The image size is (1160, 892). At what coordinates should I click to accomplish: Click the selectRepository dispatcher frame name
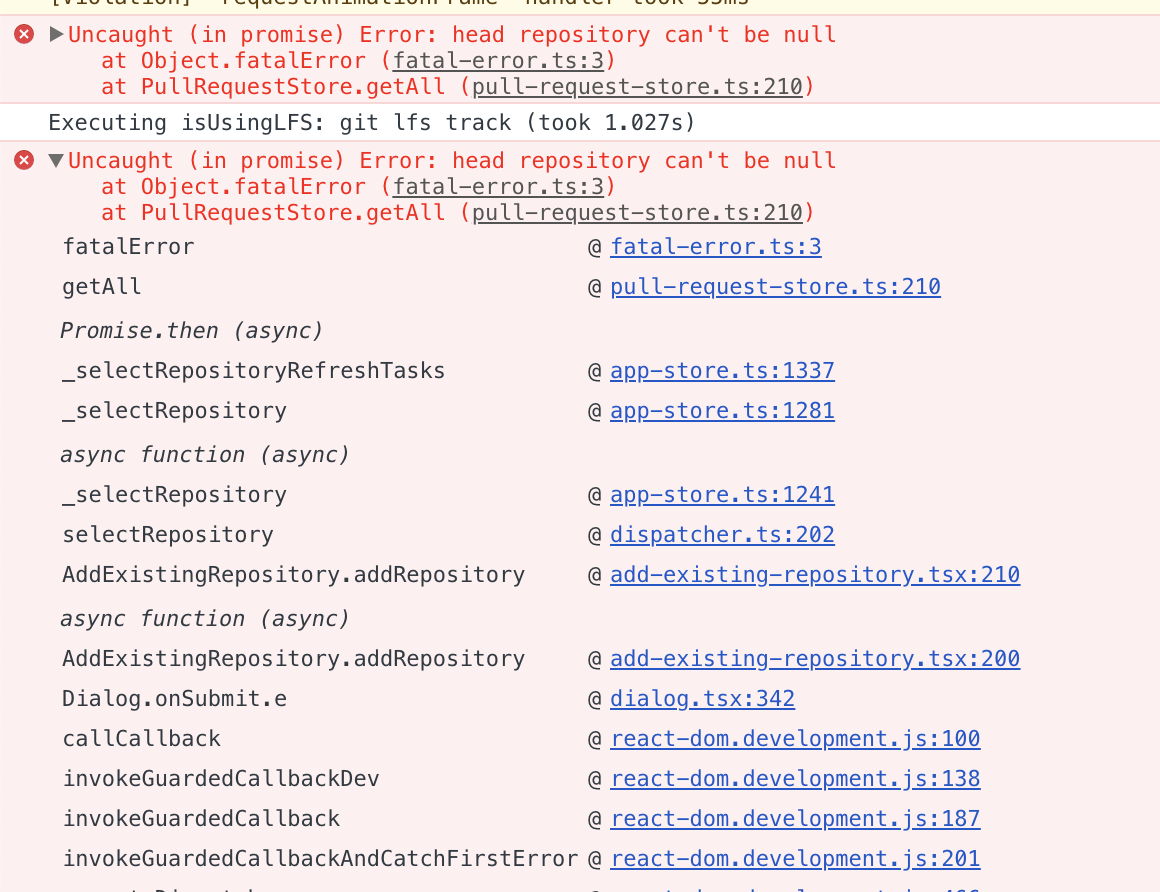pyautogui.click(x=168, y=534)
